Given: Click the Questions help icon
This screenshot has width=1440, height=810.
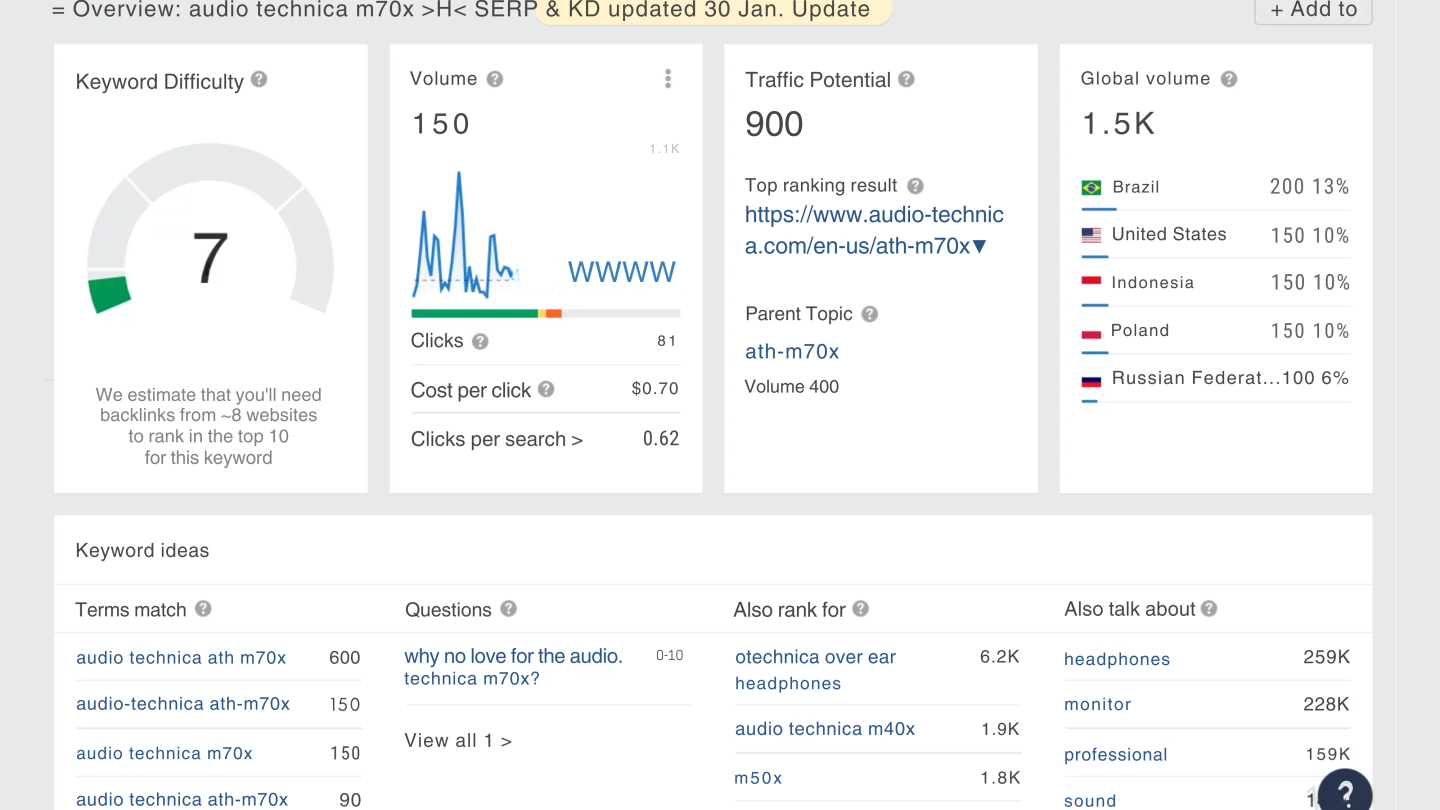Looking at the screenshot, I should (508, 608).
